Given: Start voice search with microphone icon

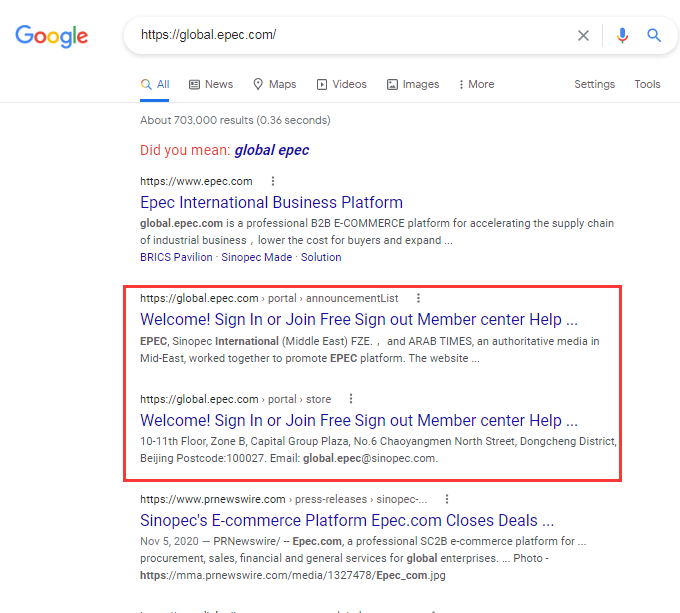Looking at the screenshot, I should coord(622,35).
